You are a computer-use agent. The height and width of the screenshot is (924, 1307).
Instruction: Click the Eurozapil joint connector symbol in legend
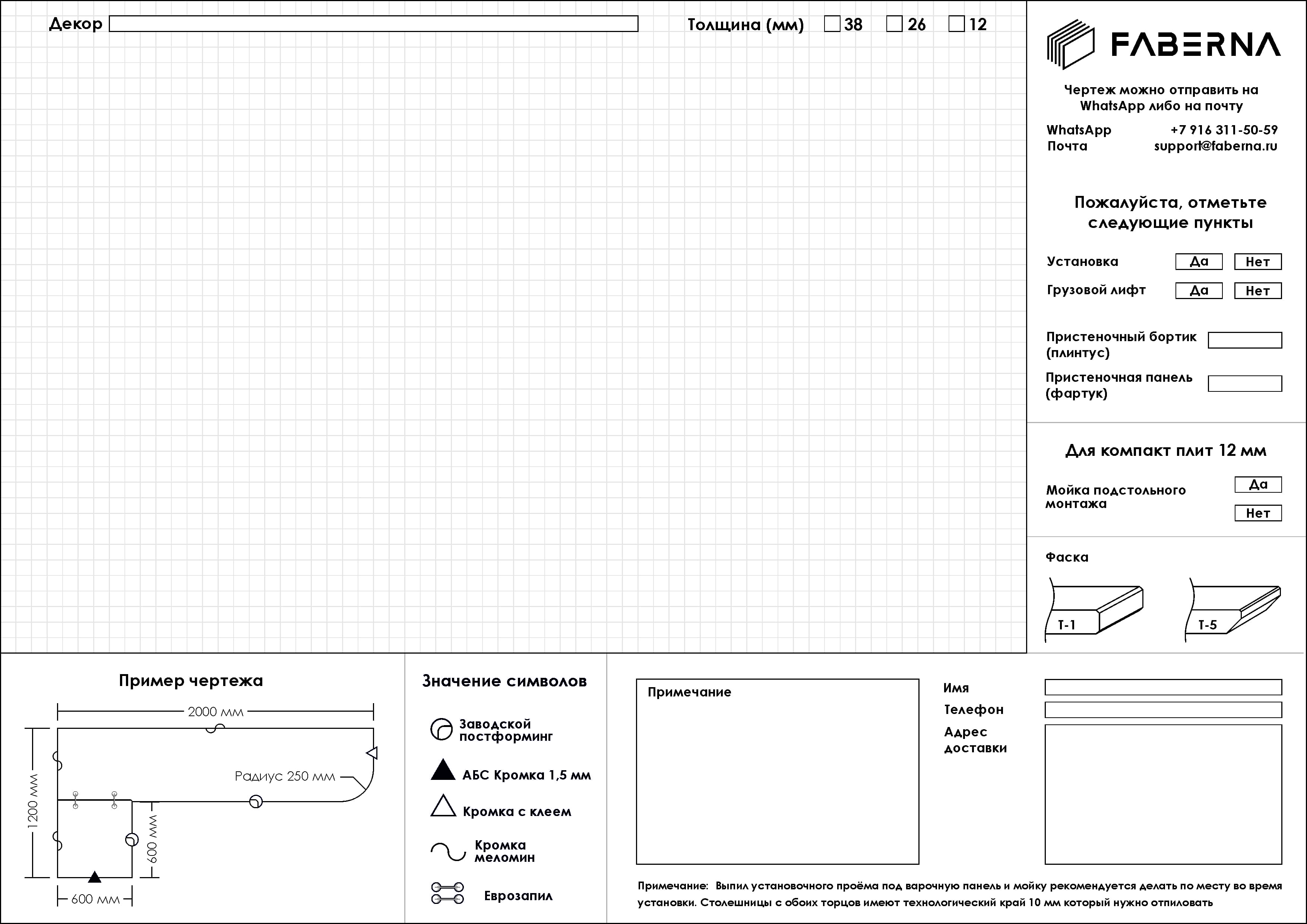[447, 893]
